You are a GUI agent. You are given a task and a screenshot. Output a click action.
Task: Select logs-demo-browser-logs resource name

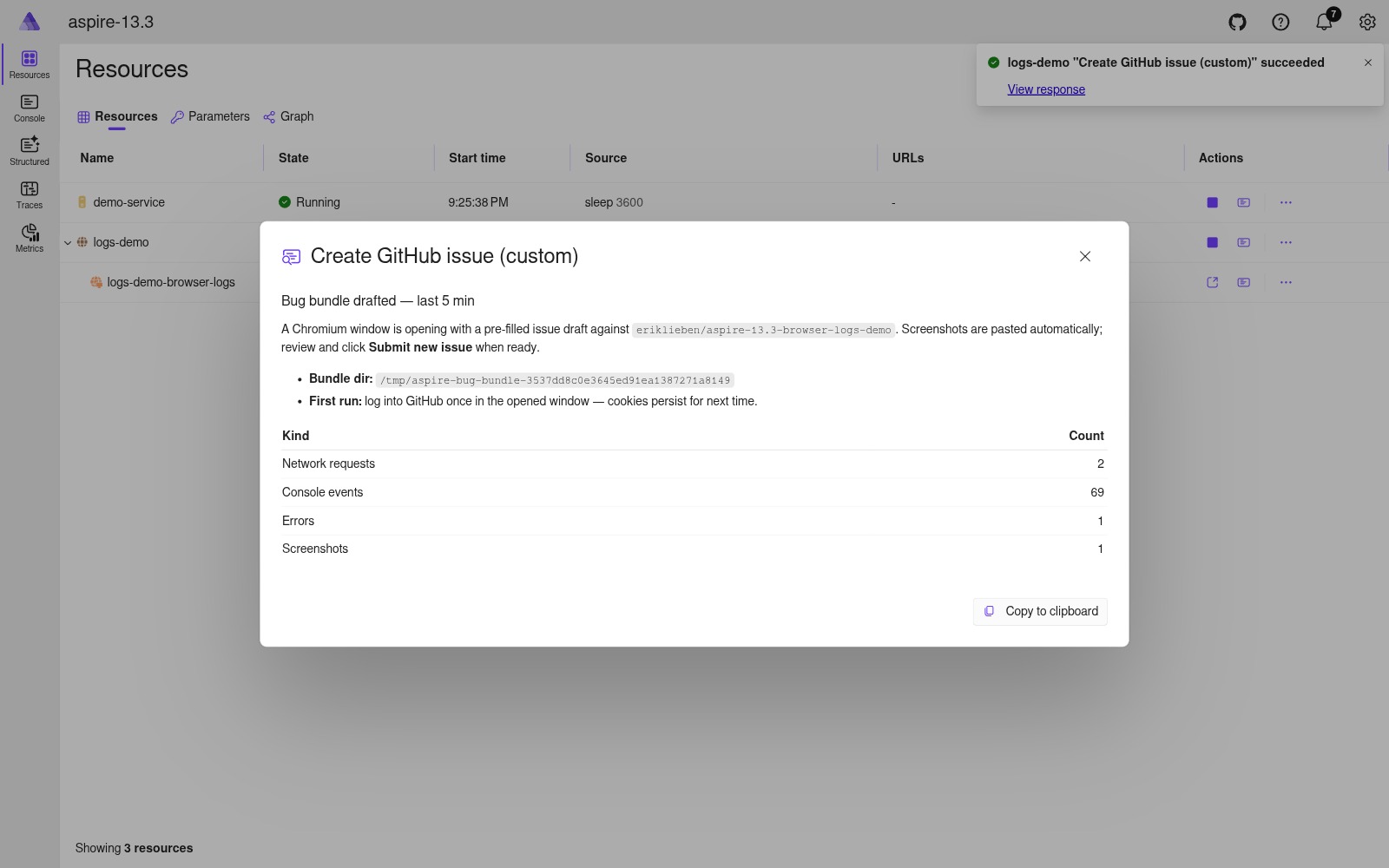coord(171,282)
